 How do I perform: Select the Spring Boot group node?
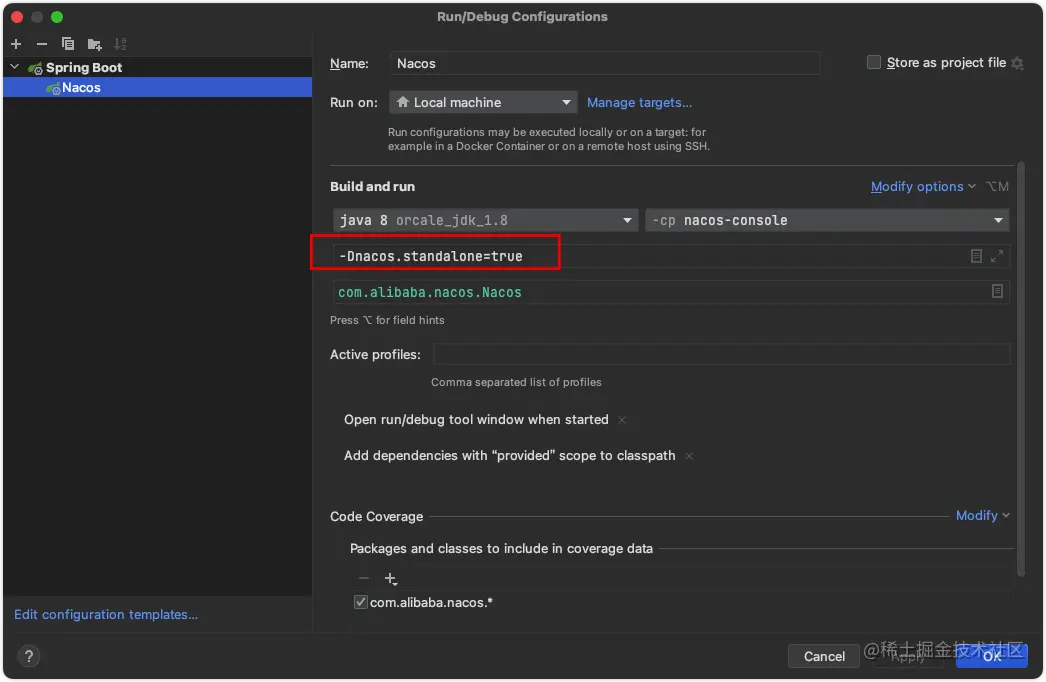tap(83, 67)
